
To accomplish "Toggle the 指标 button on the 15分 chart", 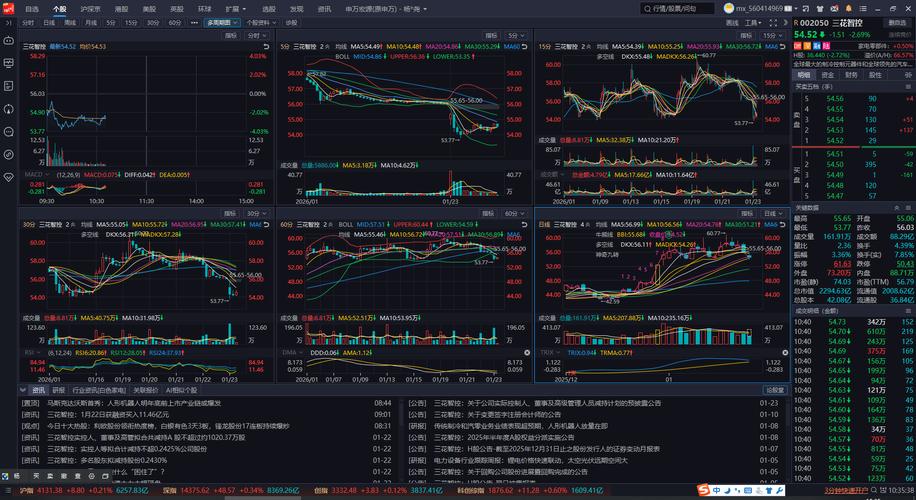I will coord(749,35).
